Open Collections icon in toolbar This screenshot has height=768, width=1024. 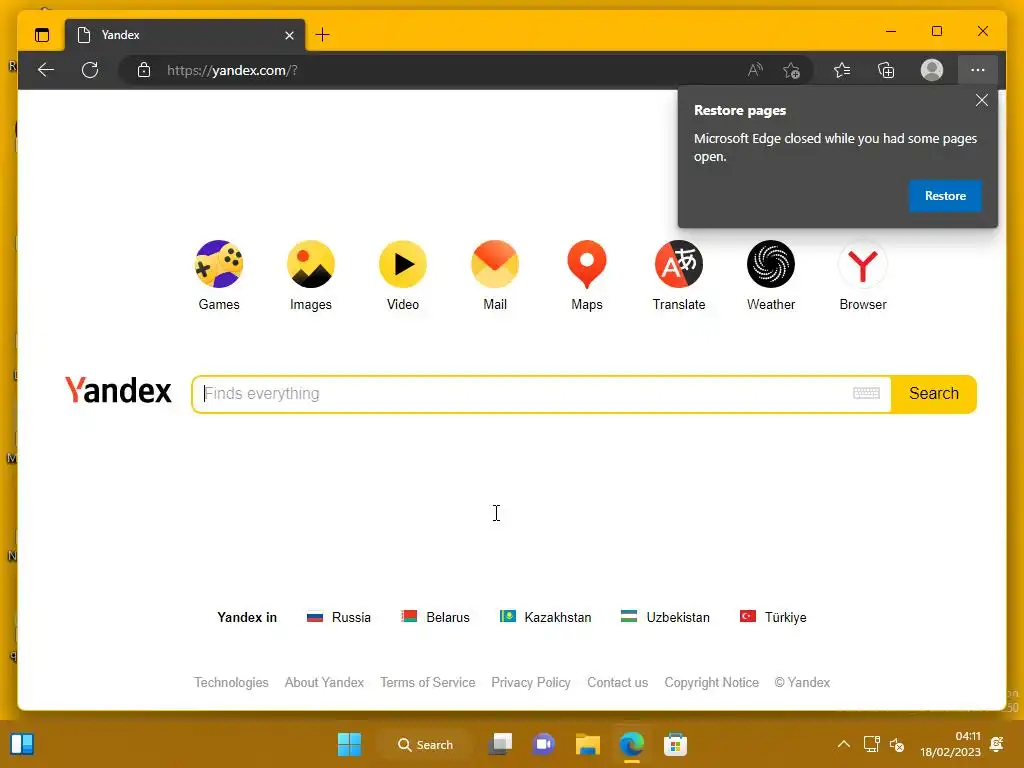click(886, 70)
